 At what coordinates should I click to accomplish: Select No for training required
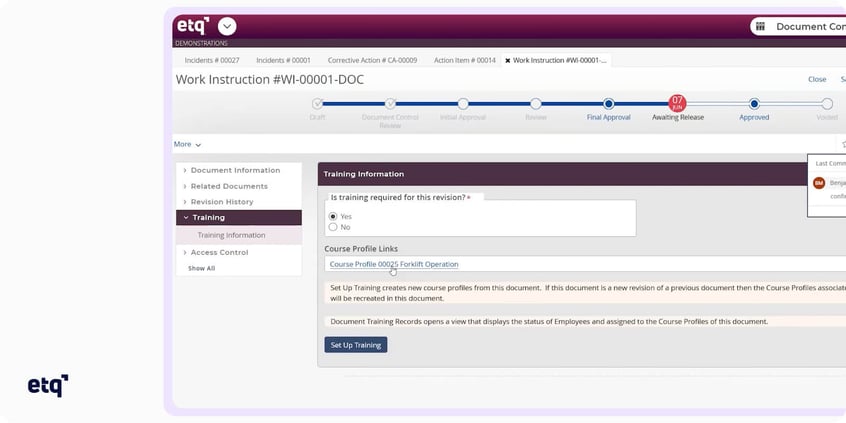[x=333, y=227]
